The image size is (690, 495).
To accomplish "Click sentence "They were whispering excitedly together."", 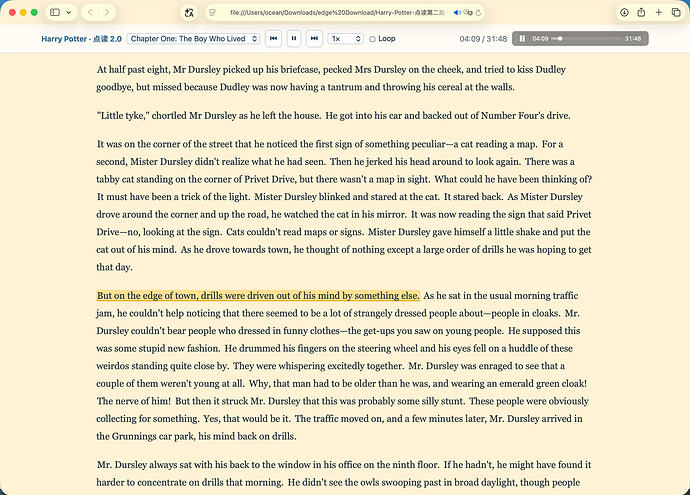I will click(x=318, y=366).
